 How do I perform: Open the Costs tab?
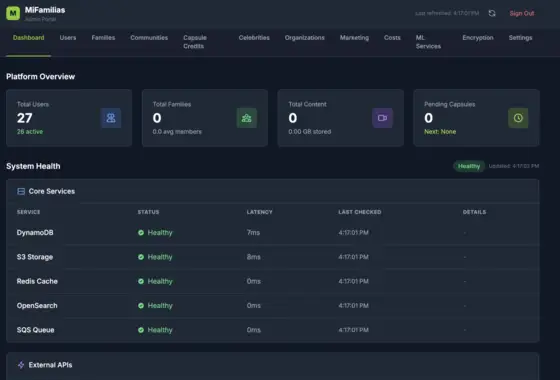[392, 38]
